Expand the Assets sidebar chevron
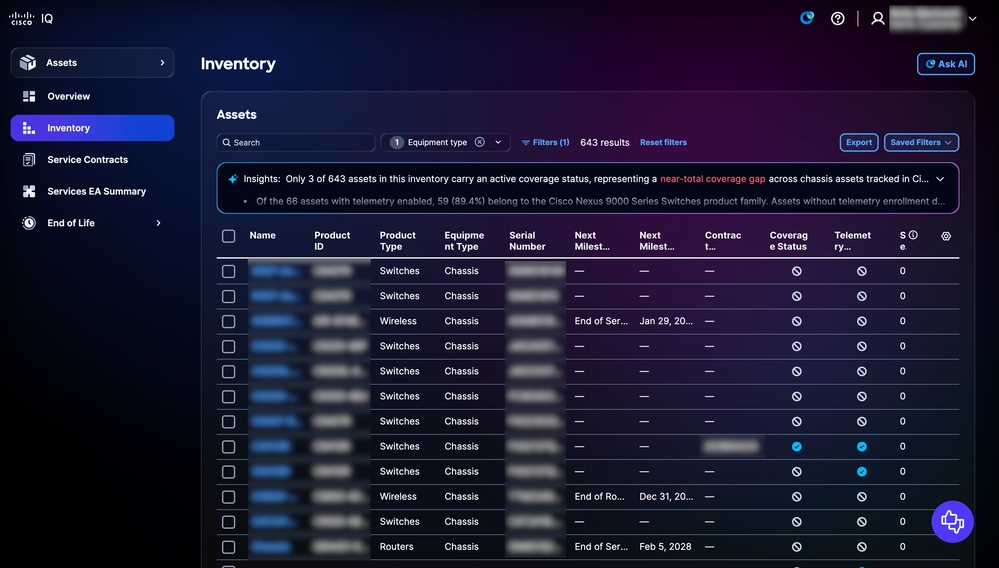Viewport: 999px width, 568px height. [x=162, y=62]
